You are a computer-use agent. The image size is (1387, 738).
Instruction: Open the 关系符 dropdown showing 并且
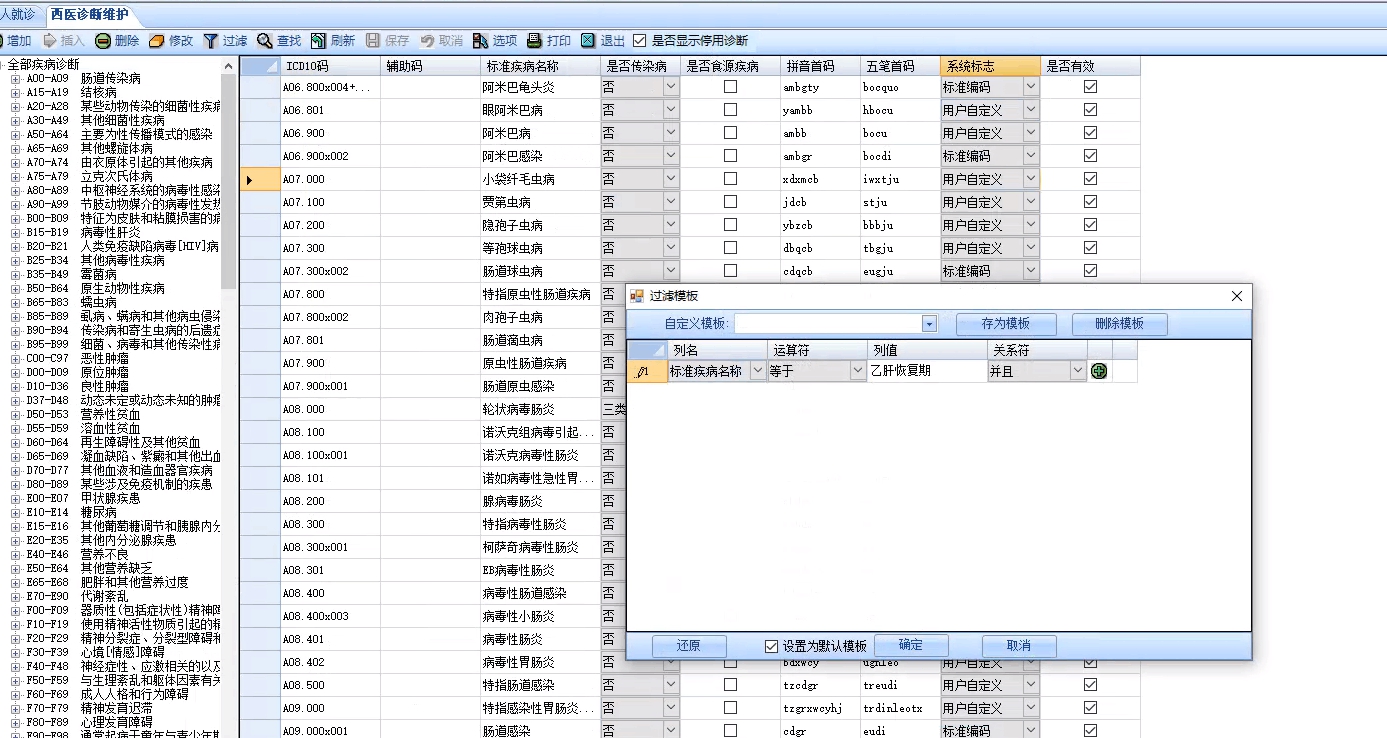(x=1078, y=371)
